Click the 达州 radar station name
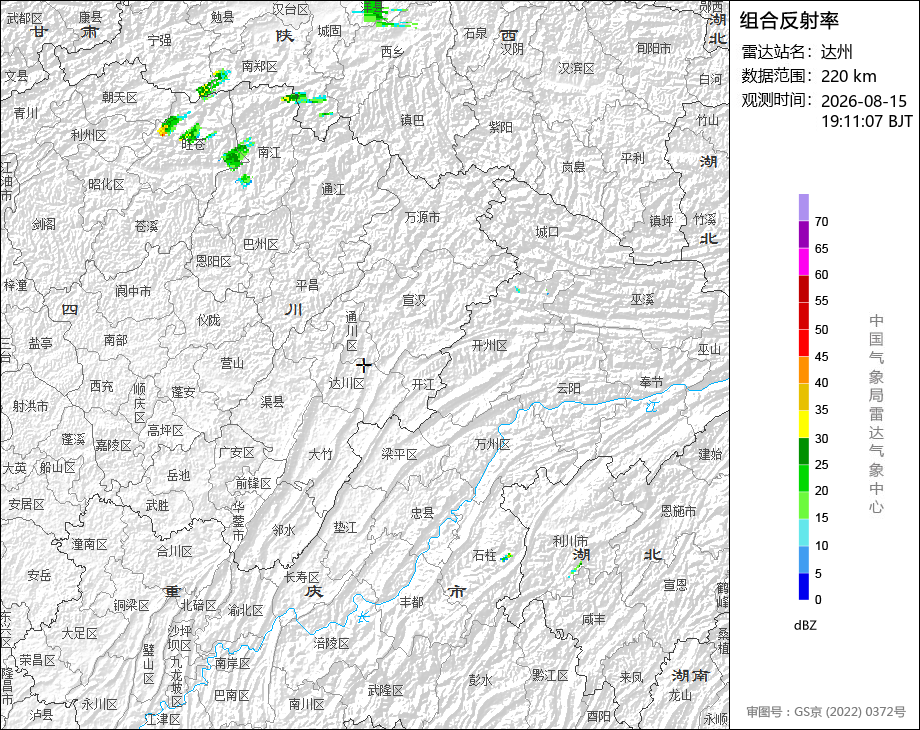Screen dimensions: 920x730 [x=836, y=52]
